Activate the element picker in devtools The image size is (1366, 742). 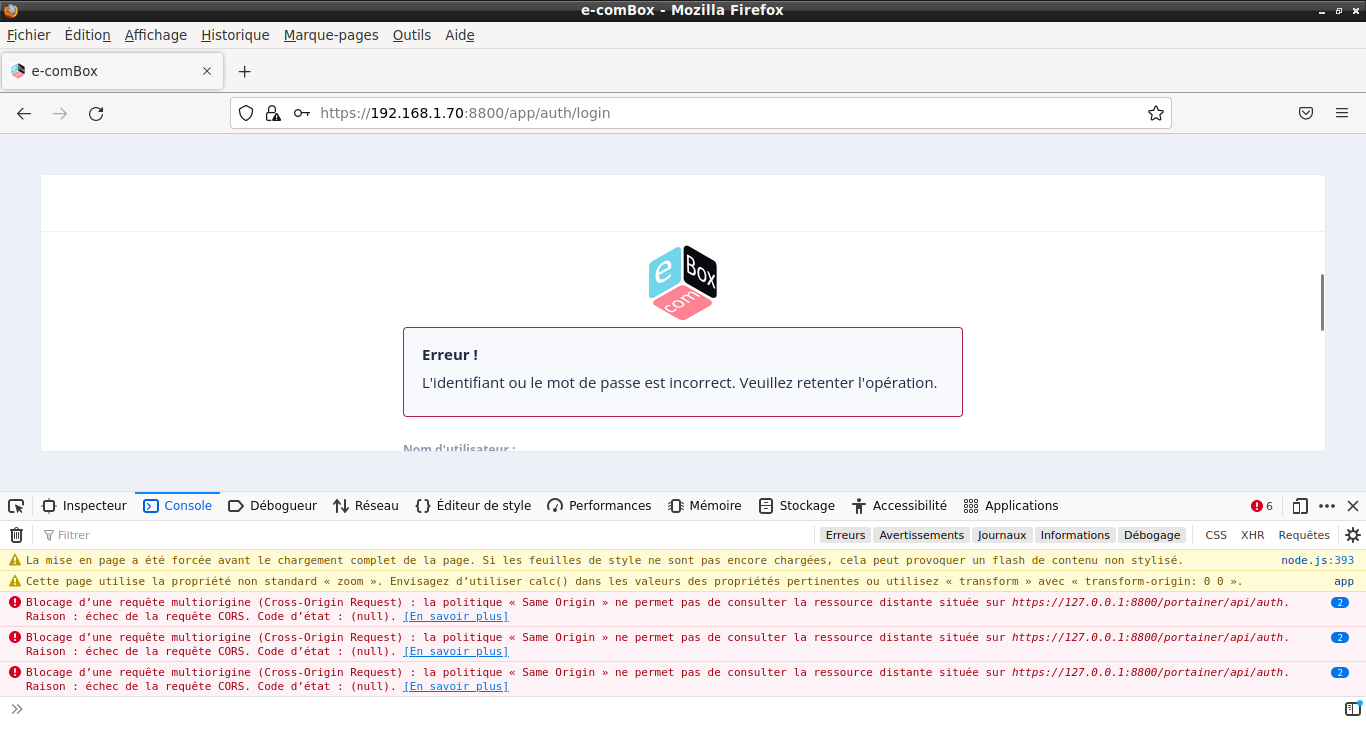pyautogui.click(x=16, y=506)
